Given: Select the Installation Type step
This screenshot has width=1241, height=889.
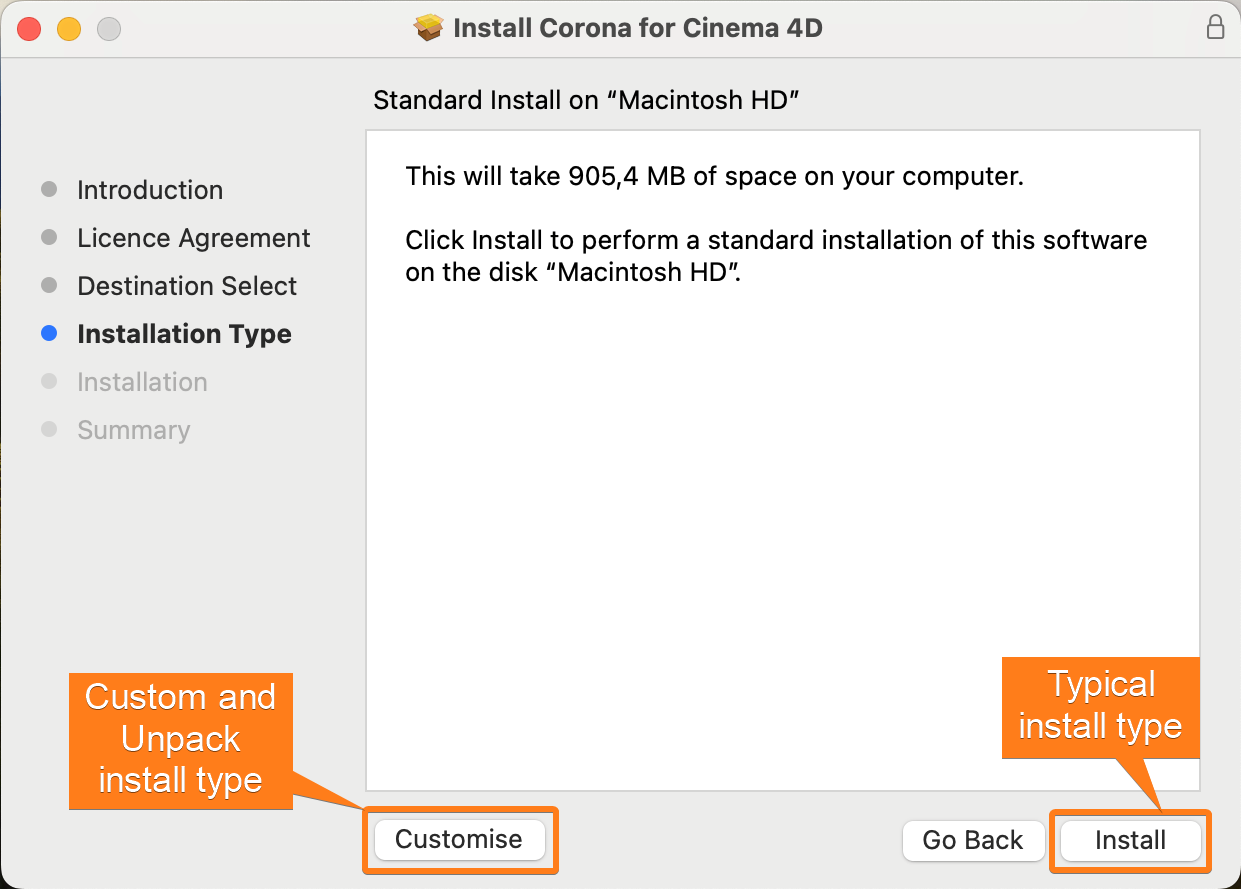Looking at the screenshot, I should [184, 334].
